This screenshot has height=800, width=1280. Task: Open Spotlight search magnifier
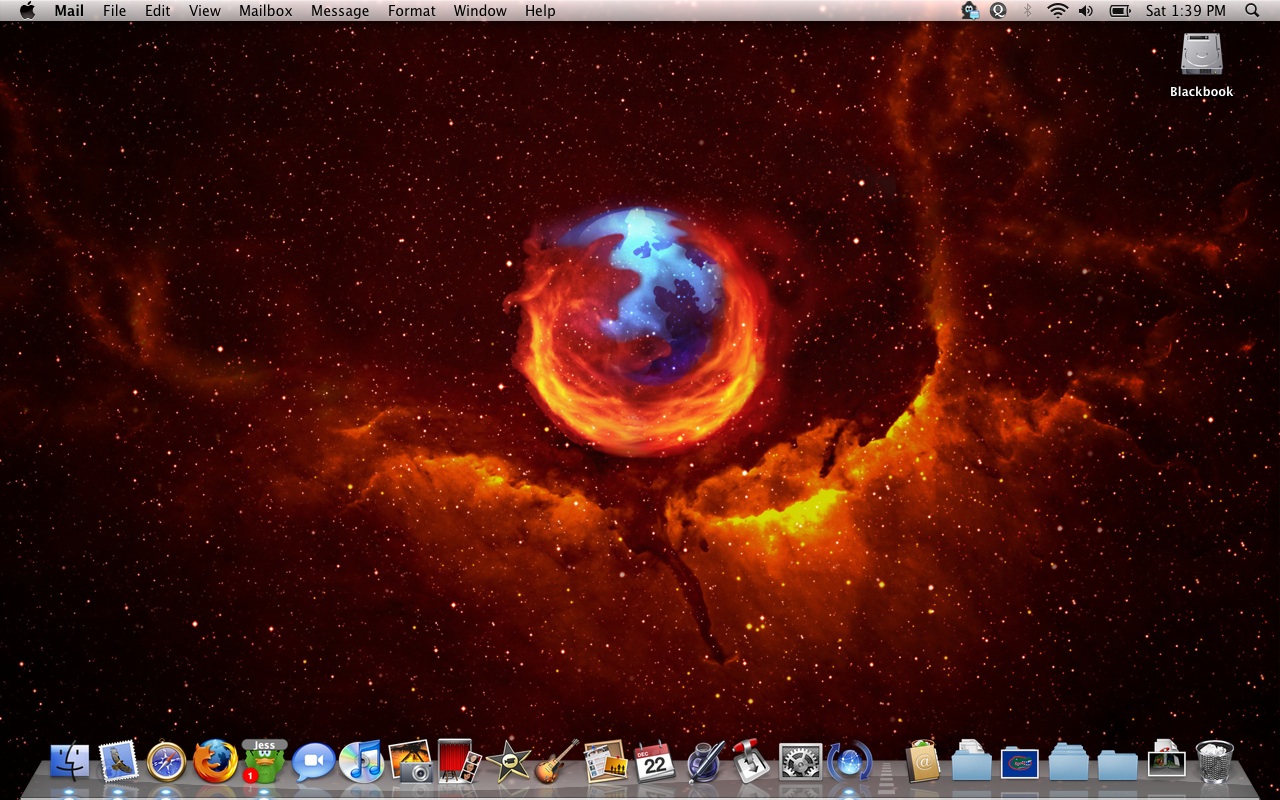[1252, 10]
